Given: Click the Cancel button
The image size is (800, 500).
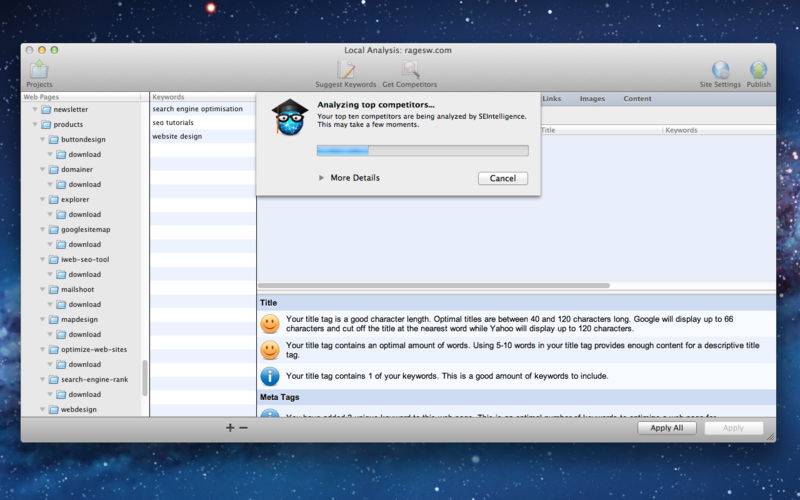Looking at the screenshot, I should pos(503,179).
